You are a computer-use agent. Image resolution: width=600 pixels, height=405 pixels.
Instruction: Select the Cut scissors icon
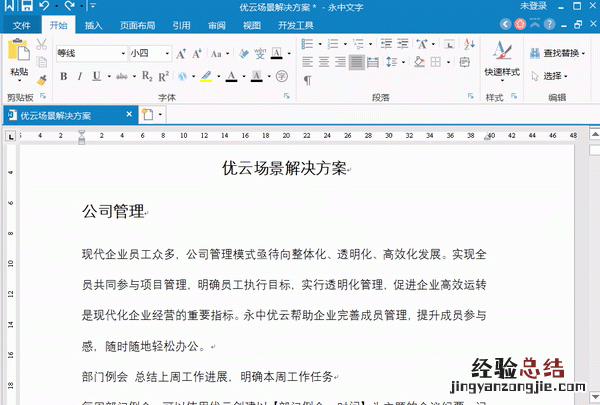click(x=42, y=45)
